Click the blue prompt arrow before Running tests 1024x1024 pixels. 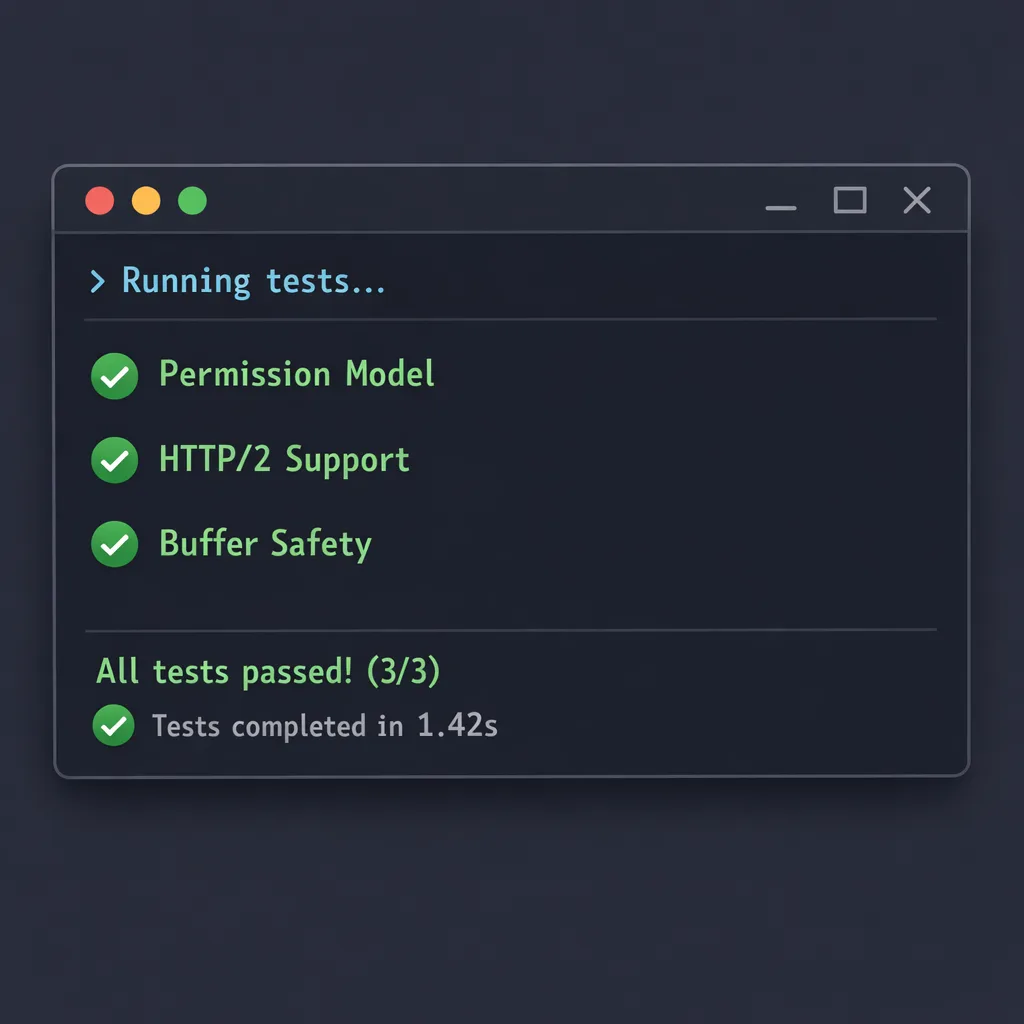(97, 281)
